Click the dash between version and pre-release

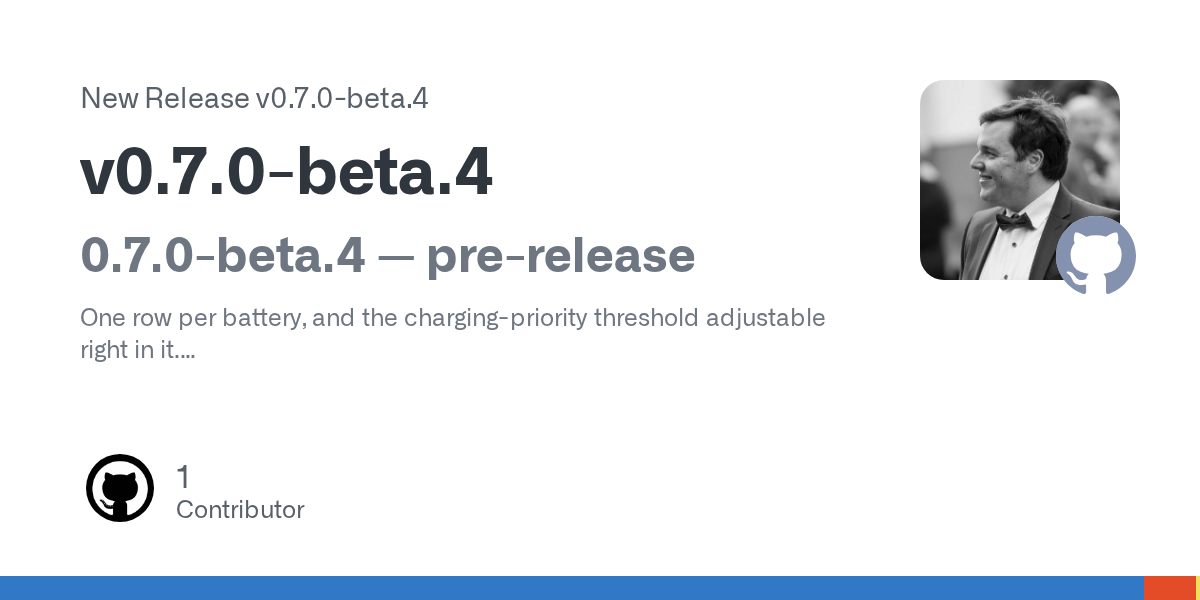click(x=396, y=258)
